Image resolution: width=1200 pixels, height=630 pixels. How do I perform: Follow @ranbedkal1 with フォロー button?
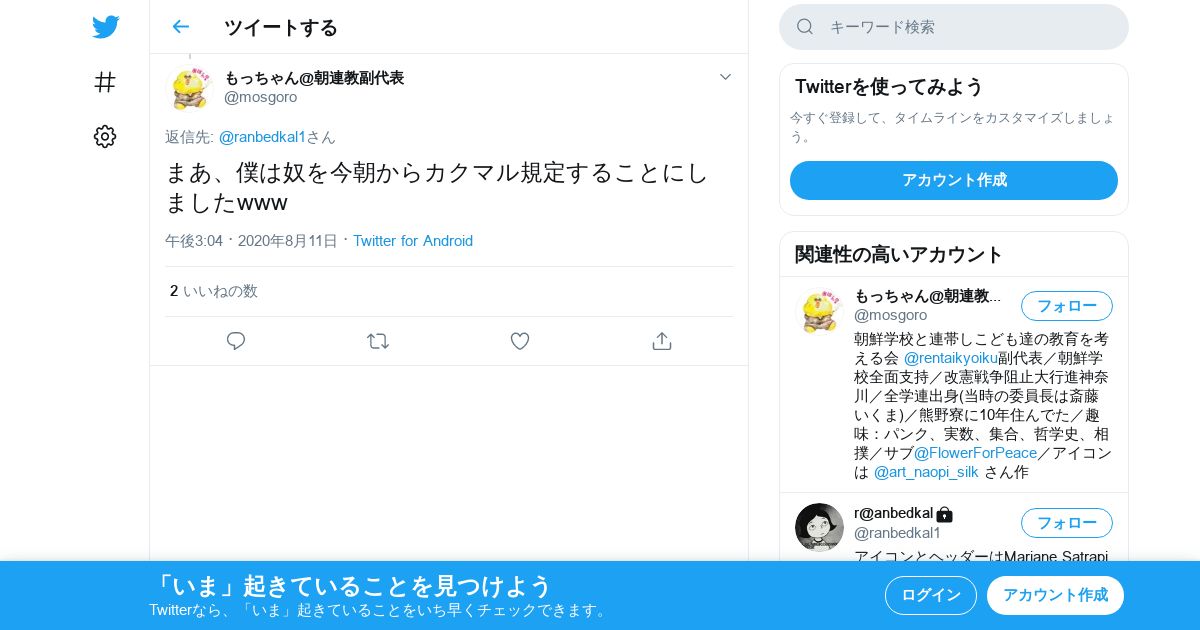[x=1067, y=523]
